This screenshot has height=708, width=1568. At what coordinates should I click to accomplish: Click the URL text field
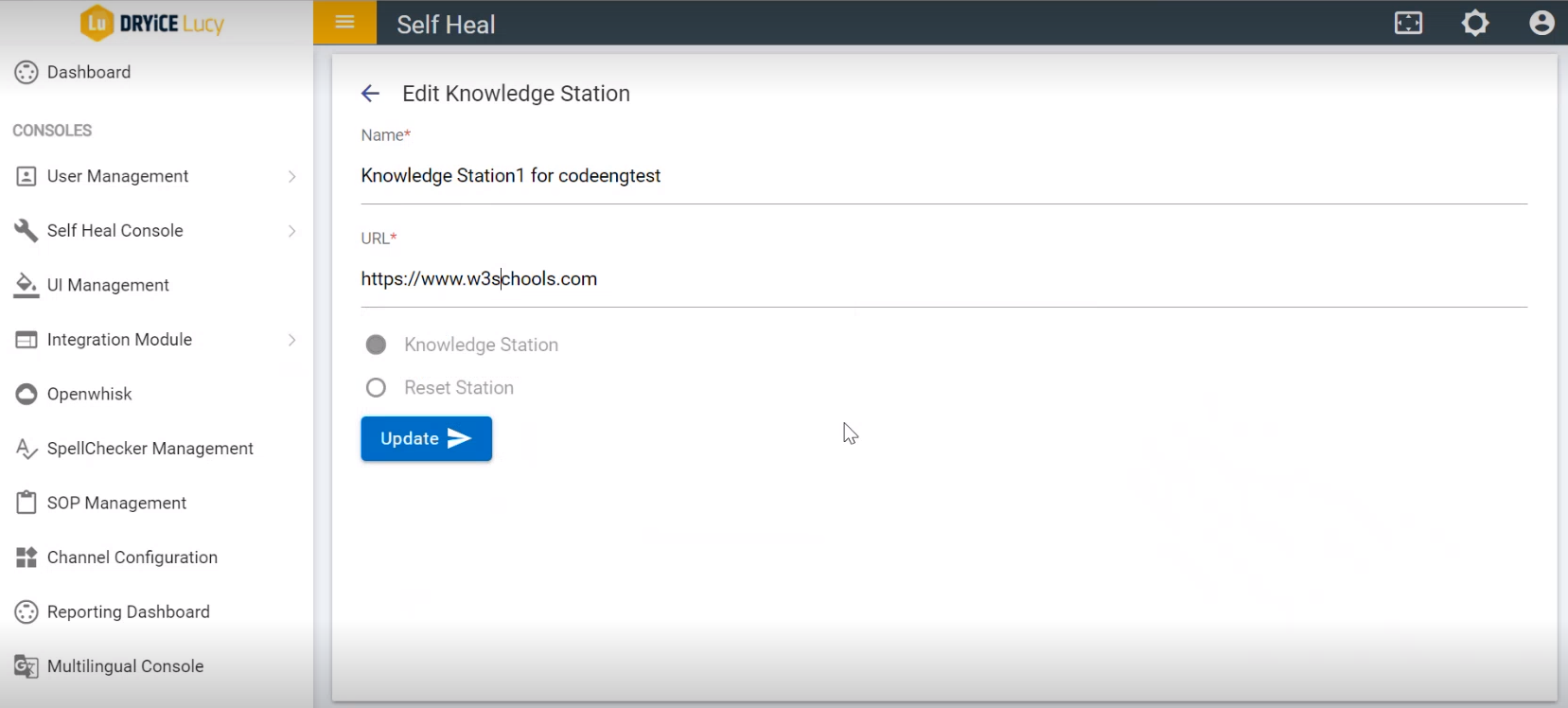(943, 279)
